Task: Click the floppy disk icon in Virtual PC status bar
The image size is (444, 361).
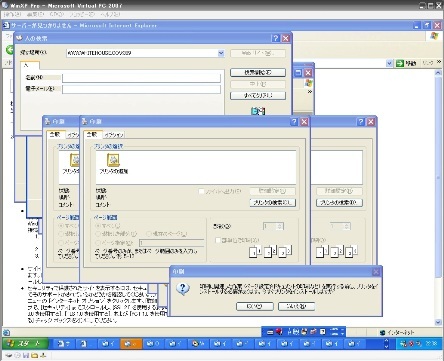Action: click(x=26, y=356)
